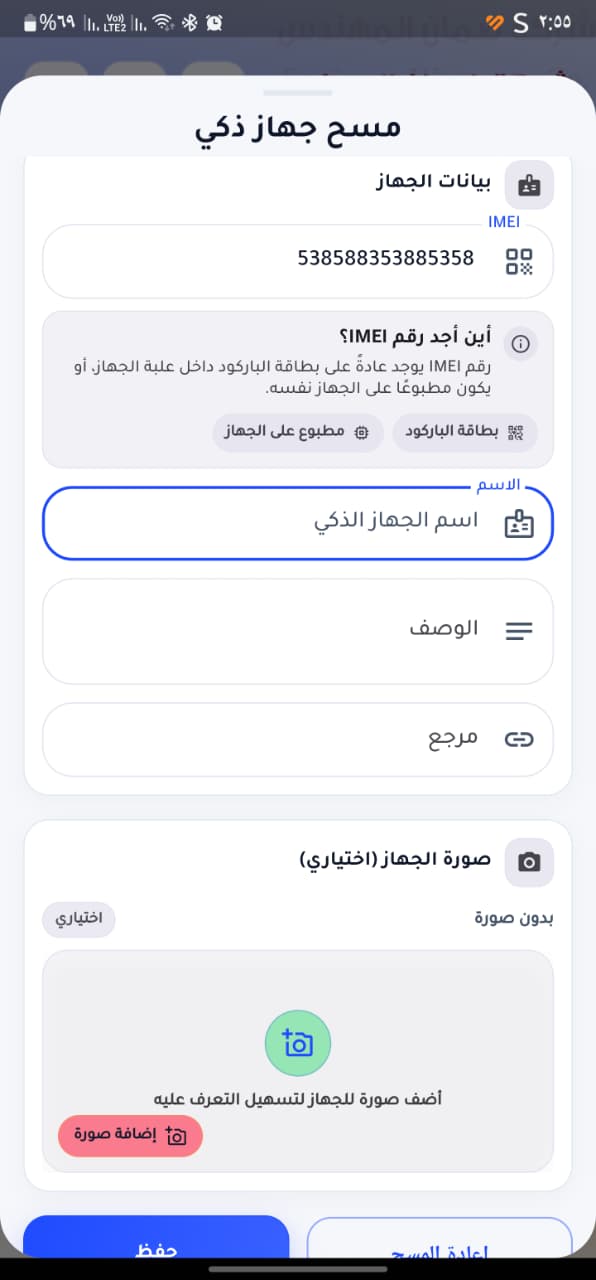
Task: Tap the green add-photo camera icon
Action: point(297,1043)
